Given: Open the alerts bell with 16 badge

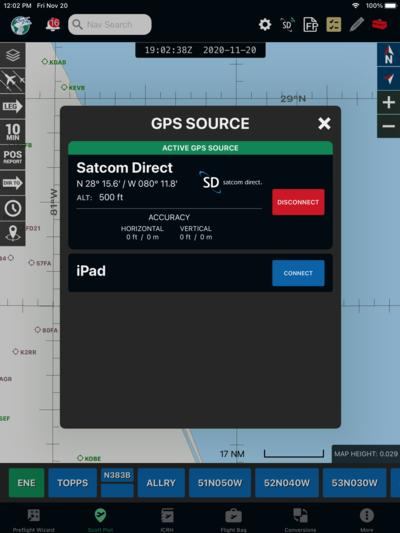Looking at the screenshot, I should coord(53,25).
